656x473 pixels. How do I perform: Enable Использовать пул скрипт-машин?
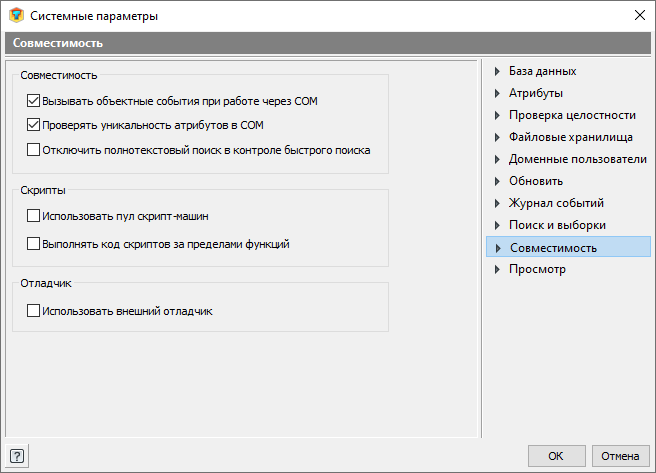click(x=33, y=216)
